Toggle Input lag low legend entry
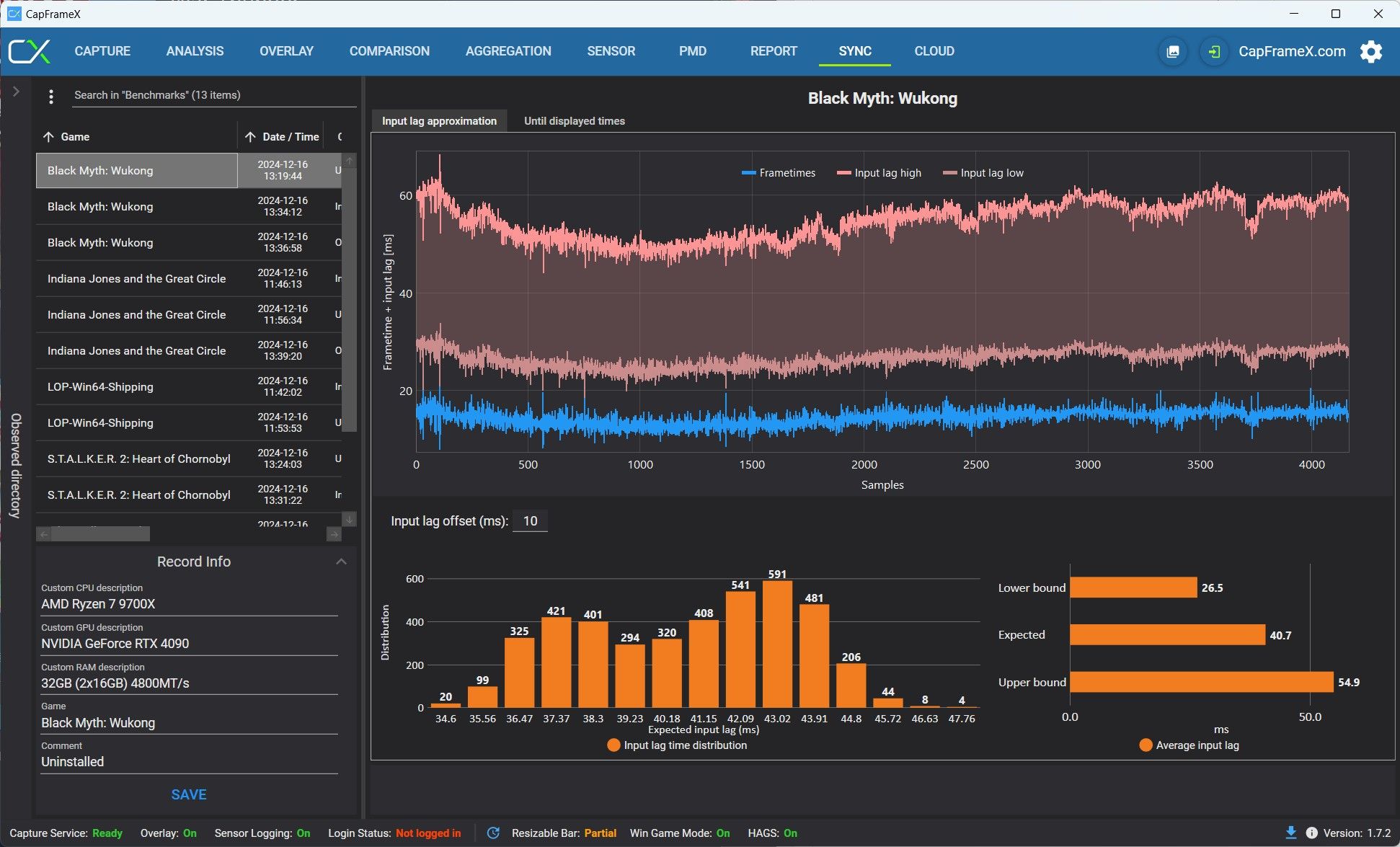This screenshot has width=1400, height=847. coord(983,173)
